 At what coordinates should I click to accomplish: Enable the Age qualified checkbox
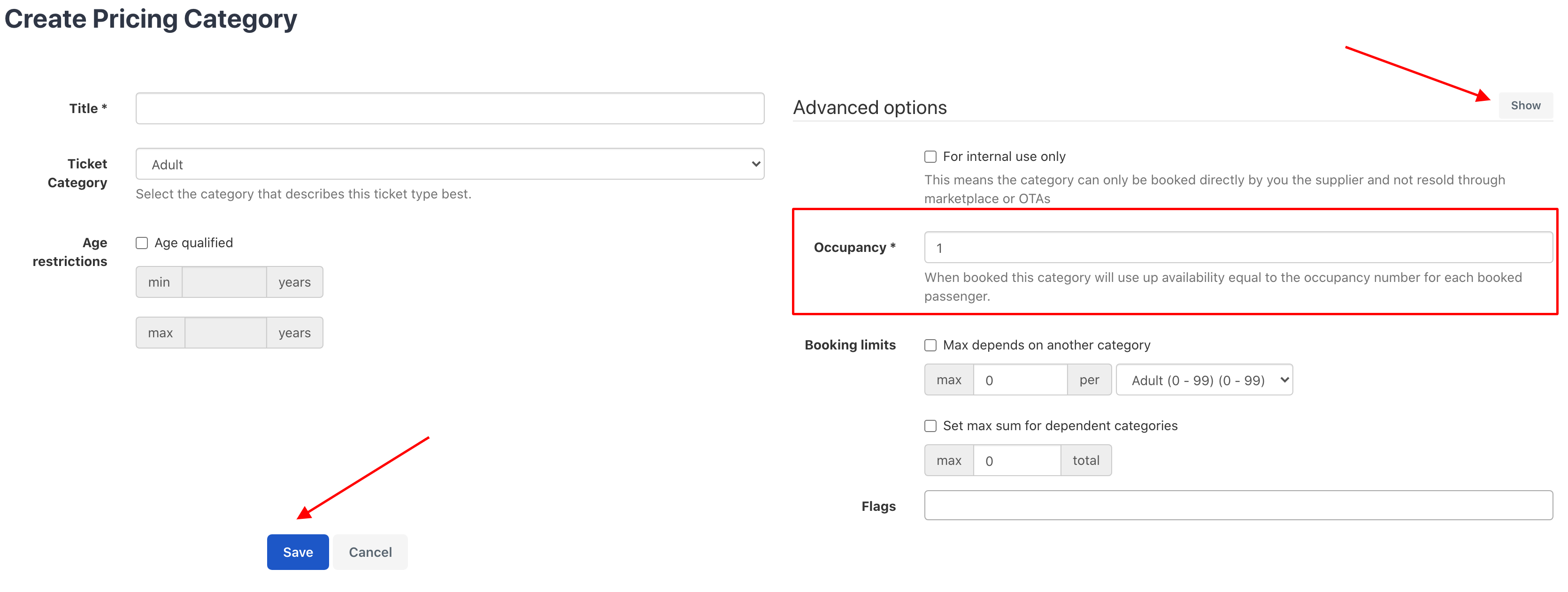point(142,243)
